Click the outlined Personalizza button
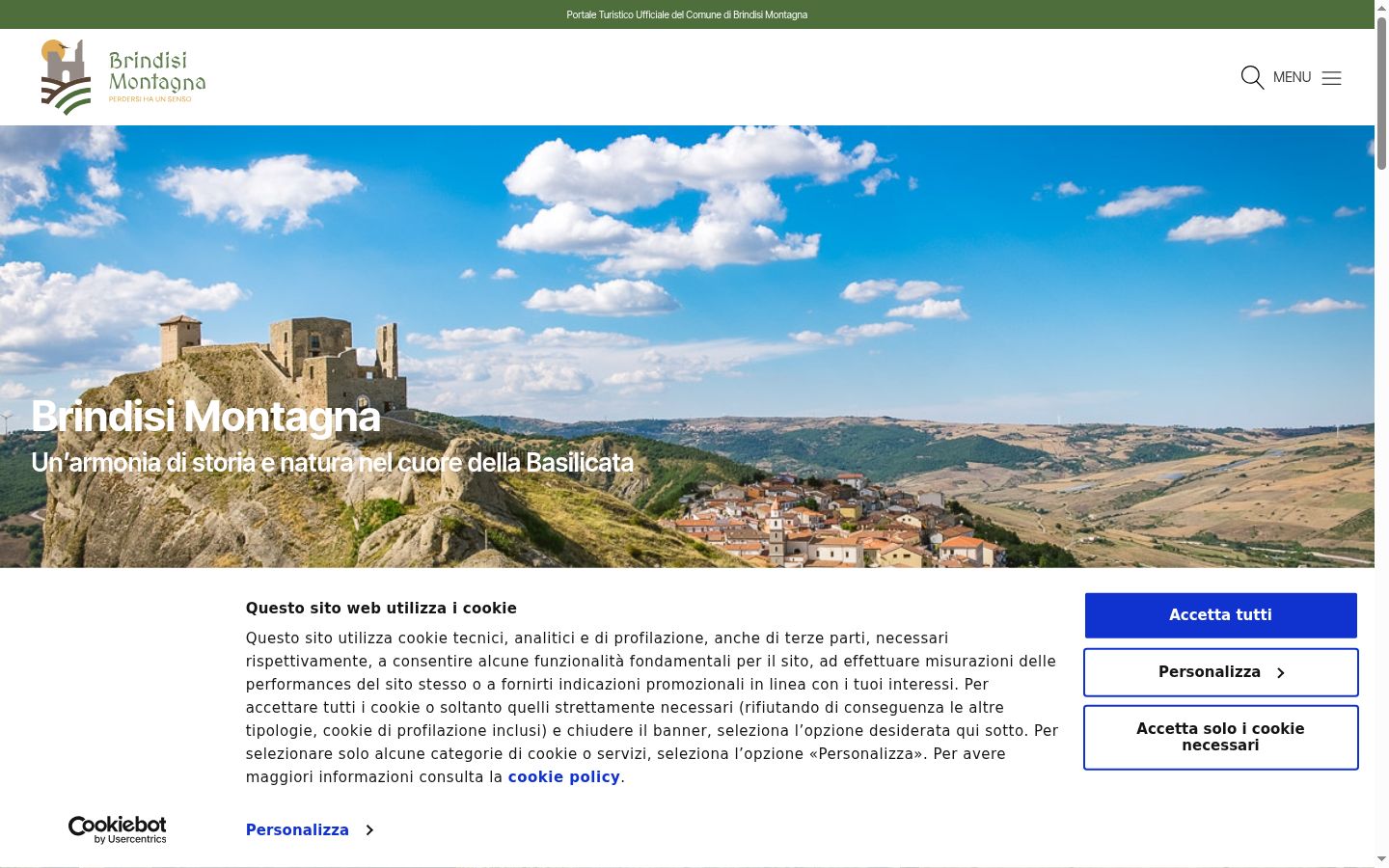1389x868 pixels. [1220, 672]
